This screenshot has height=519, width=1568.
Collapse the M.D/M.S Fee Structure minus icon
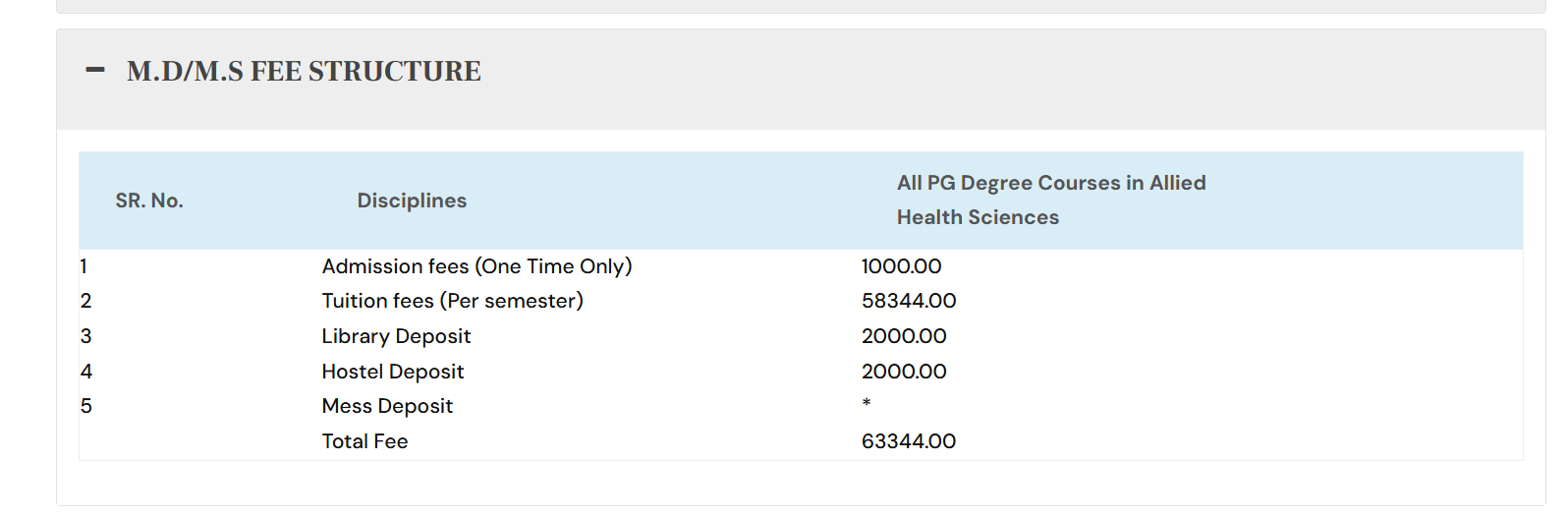[x=95, y=70]
